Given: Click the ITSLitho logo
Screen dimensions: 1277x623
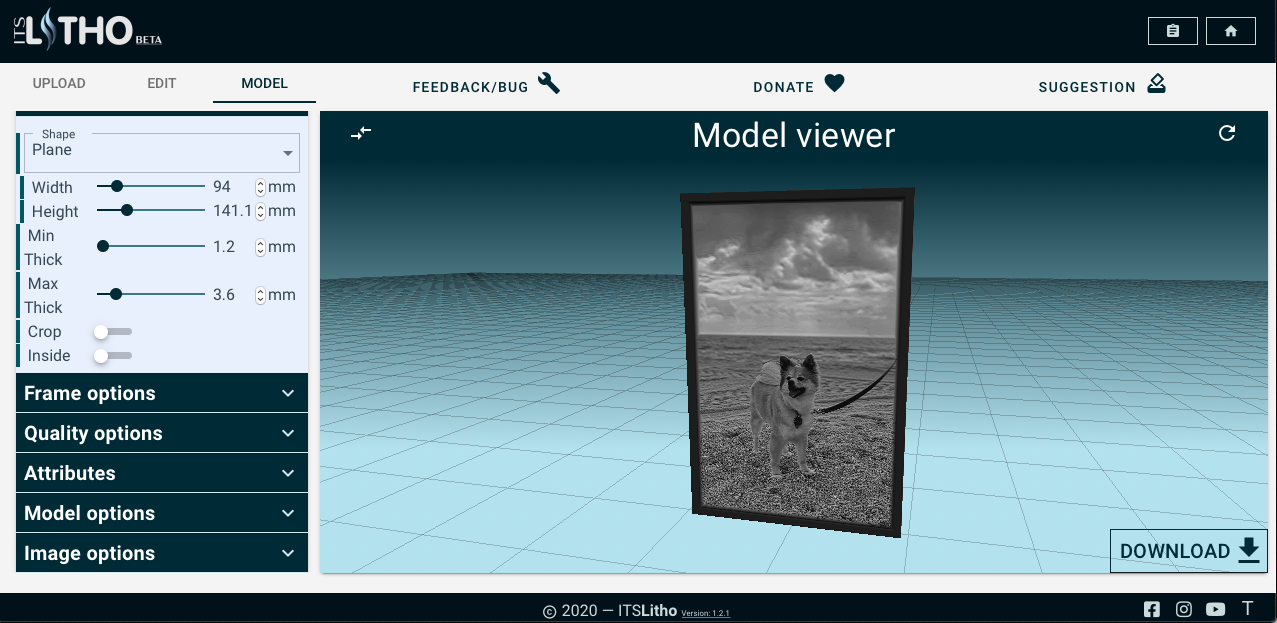Looking at the screenshot, I should [87, 28].
